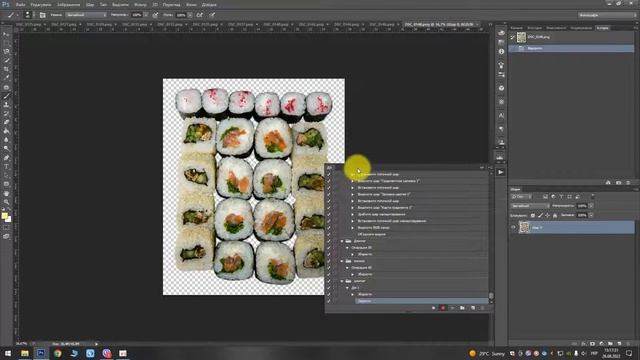Toggle visibility of the layer in Layers panel
Viewport: 640px width, 360px height.
(x=513, y=227)
